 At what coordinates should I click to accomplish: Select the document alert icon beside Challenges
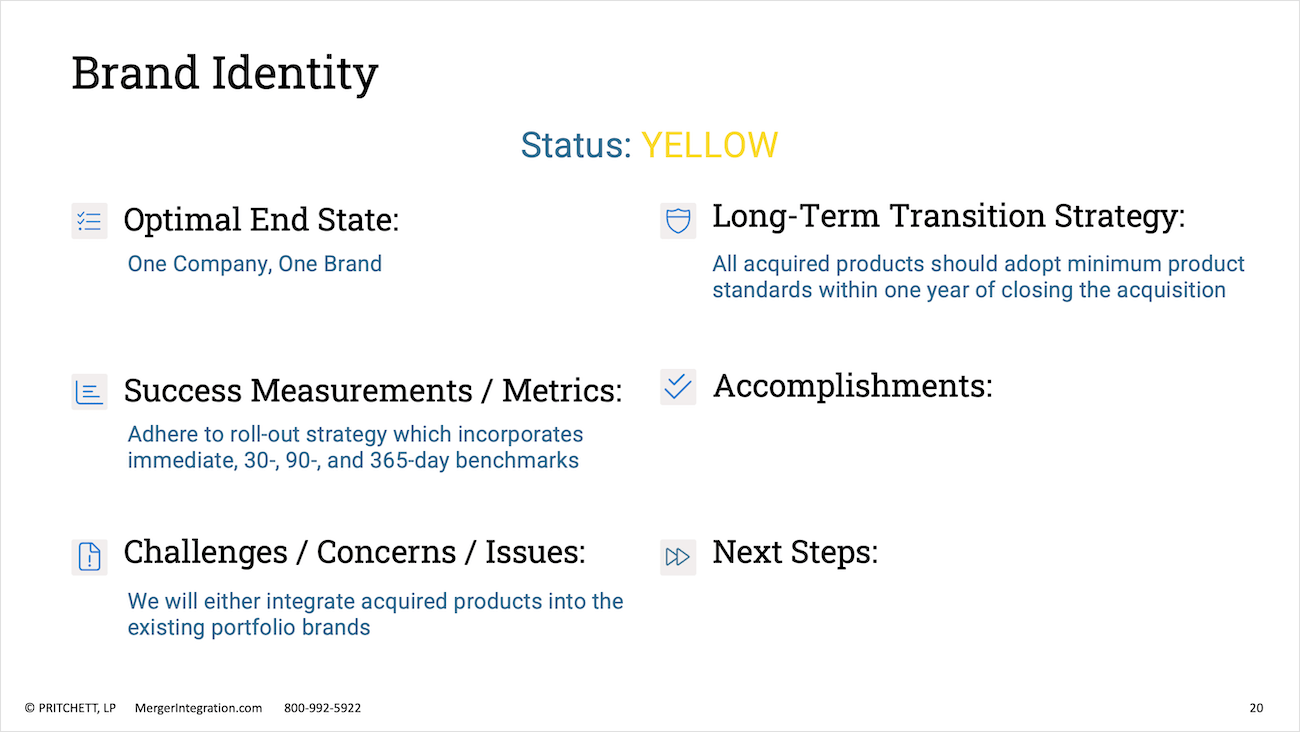pos(89,556)
